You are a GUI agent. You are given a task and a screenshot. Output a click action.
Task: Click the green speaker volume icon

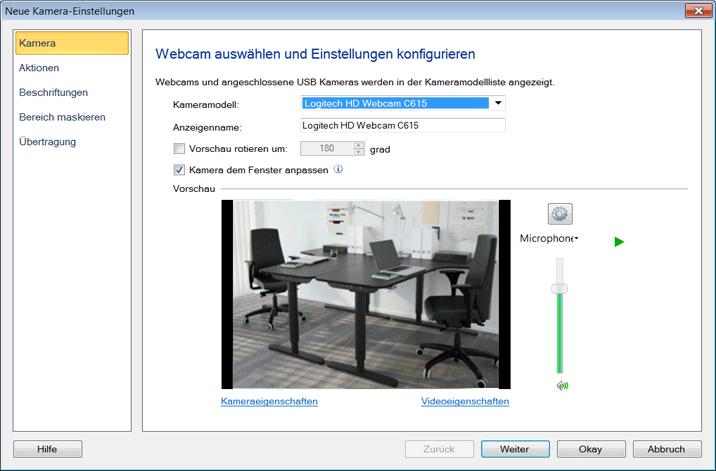pyautogui.click(x=562, y=385)
